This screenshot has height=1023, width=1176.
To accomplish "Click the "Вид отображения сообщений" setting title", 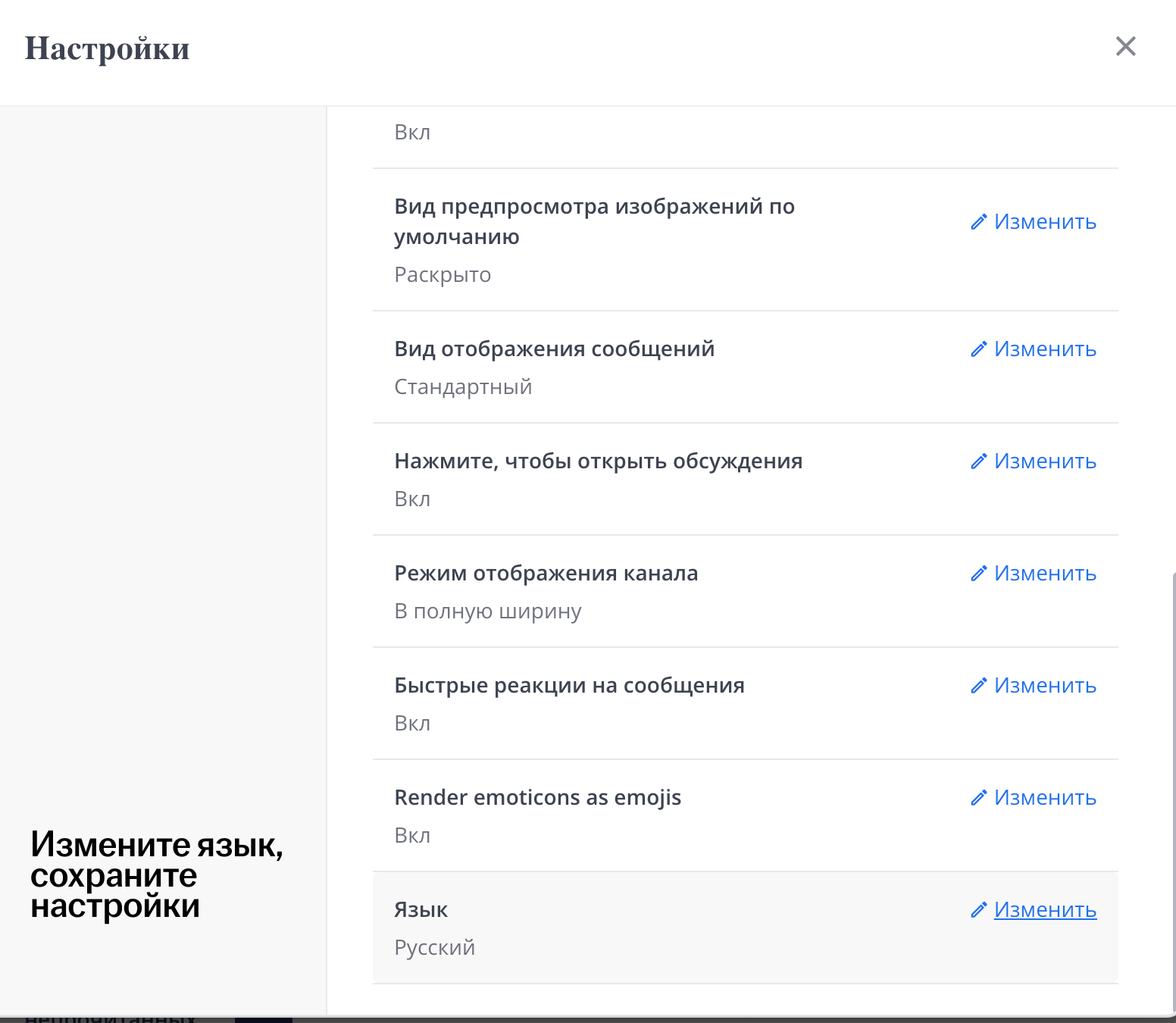I will point(555,349).
